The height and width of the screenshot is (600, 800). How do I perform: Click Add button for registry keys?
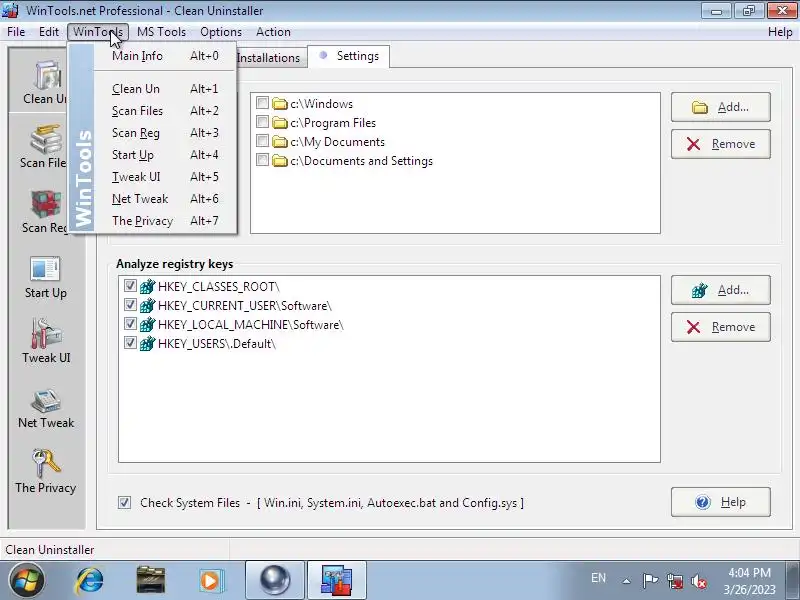click(x=720, y=290)
